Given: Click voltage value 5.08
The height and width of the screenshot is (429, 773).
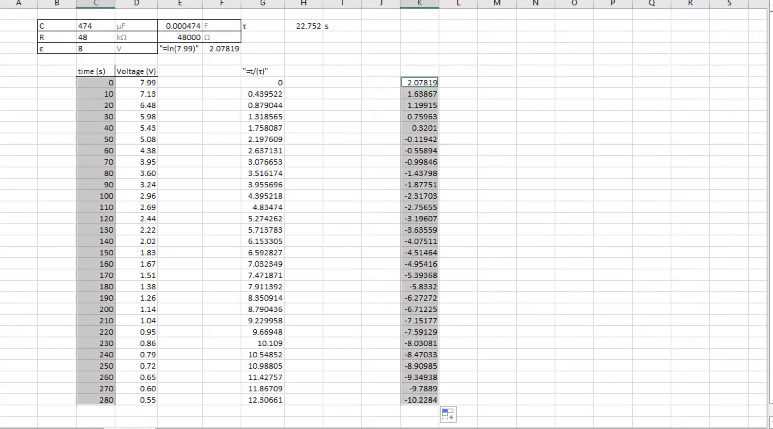Looking at the screenshot, I should [x=136, y=139].
